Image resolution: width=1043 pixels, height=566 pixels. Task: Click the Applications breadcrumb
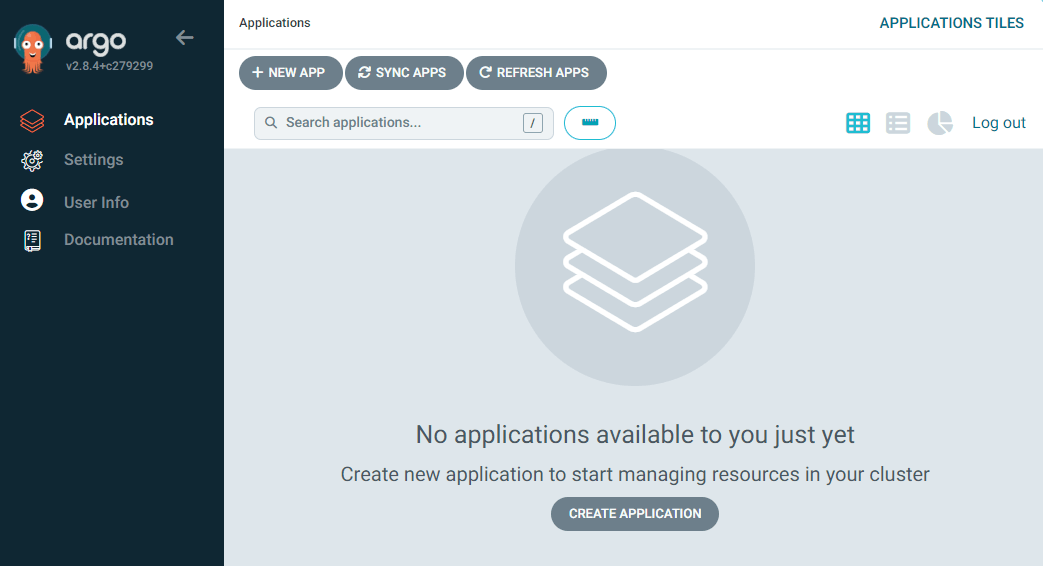pos(275,23)
